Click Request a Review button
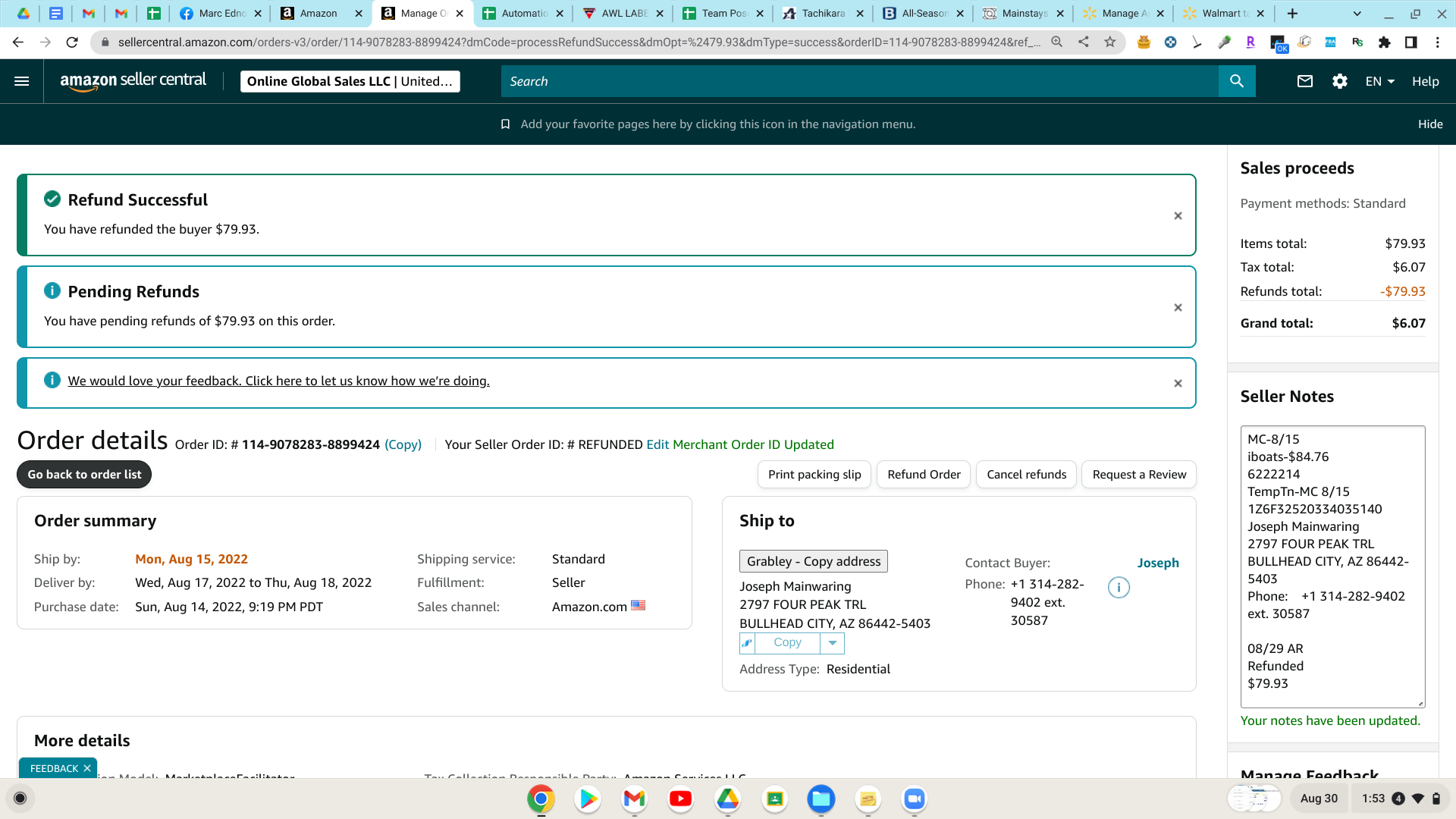Image resolution: width=1456 pixels, height=819 pixels. tap(1139, 475)
